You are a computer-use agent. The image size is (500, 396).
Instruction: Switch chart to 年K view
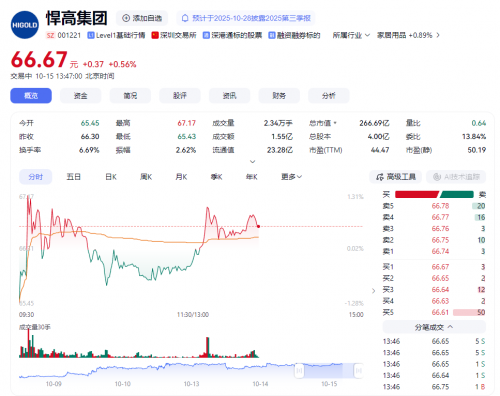click(x=252, y=177)
